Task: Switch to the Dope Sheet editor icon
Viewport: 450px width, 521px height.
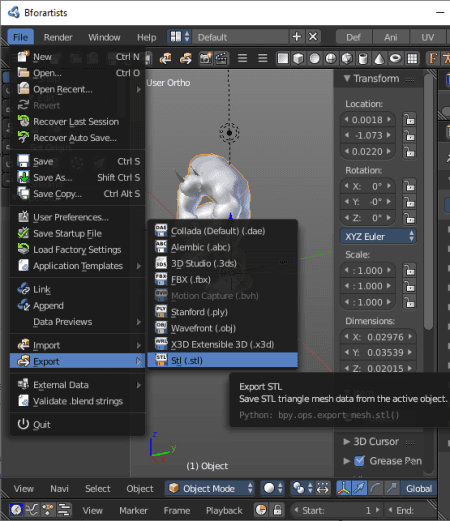Action: 48,510
